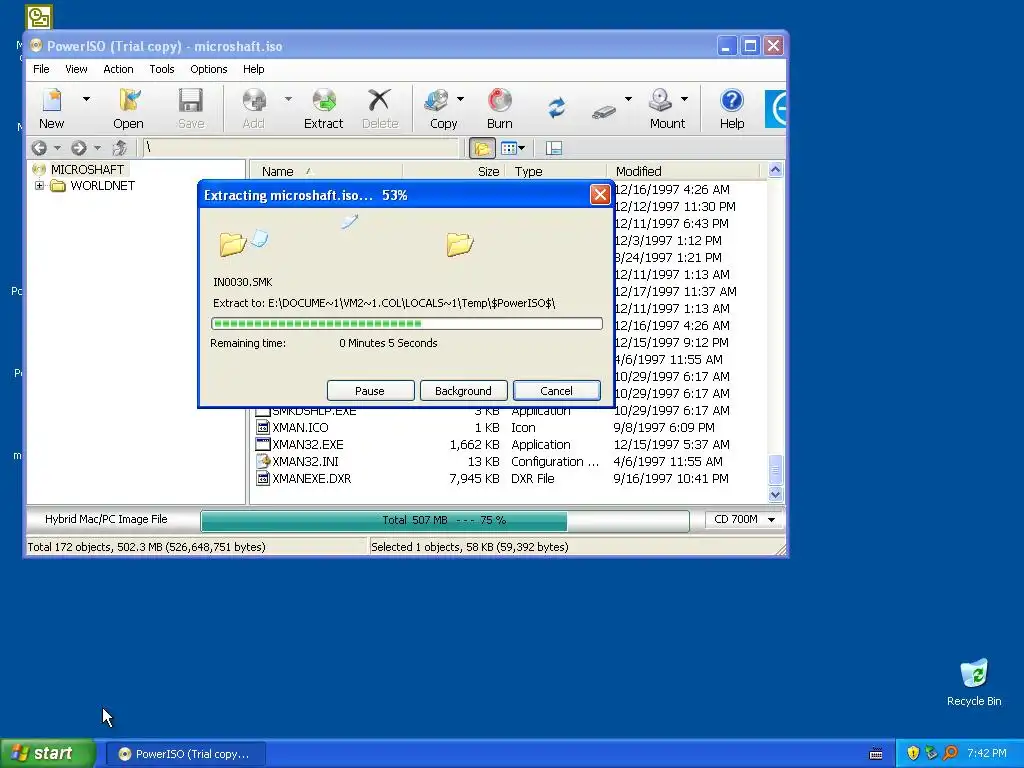Click the Add files toolbar icon
Screen dimensions: 1024x768
[x=253, y=101]
